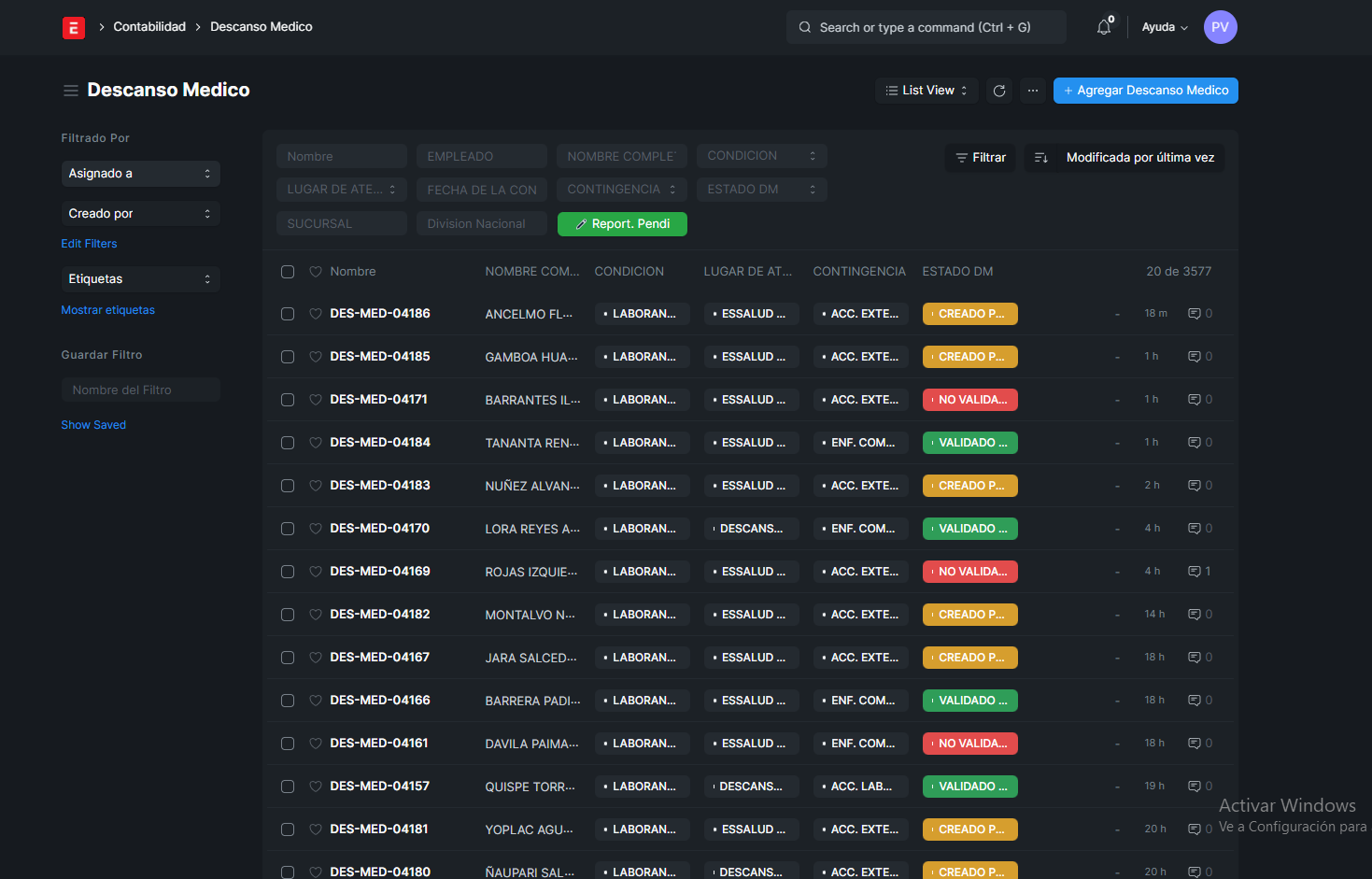Toggle the sidebar hamburger icon
Image resolution: width=1372 pixels, height=879 pixels.
[x=70, y=91]
